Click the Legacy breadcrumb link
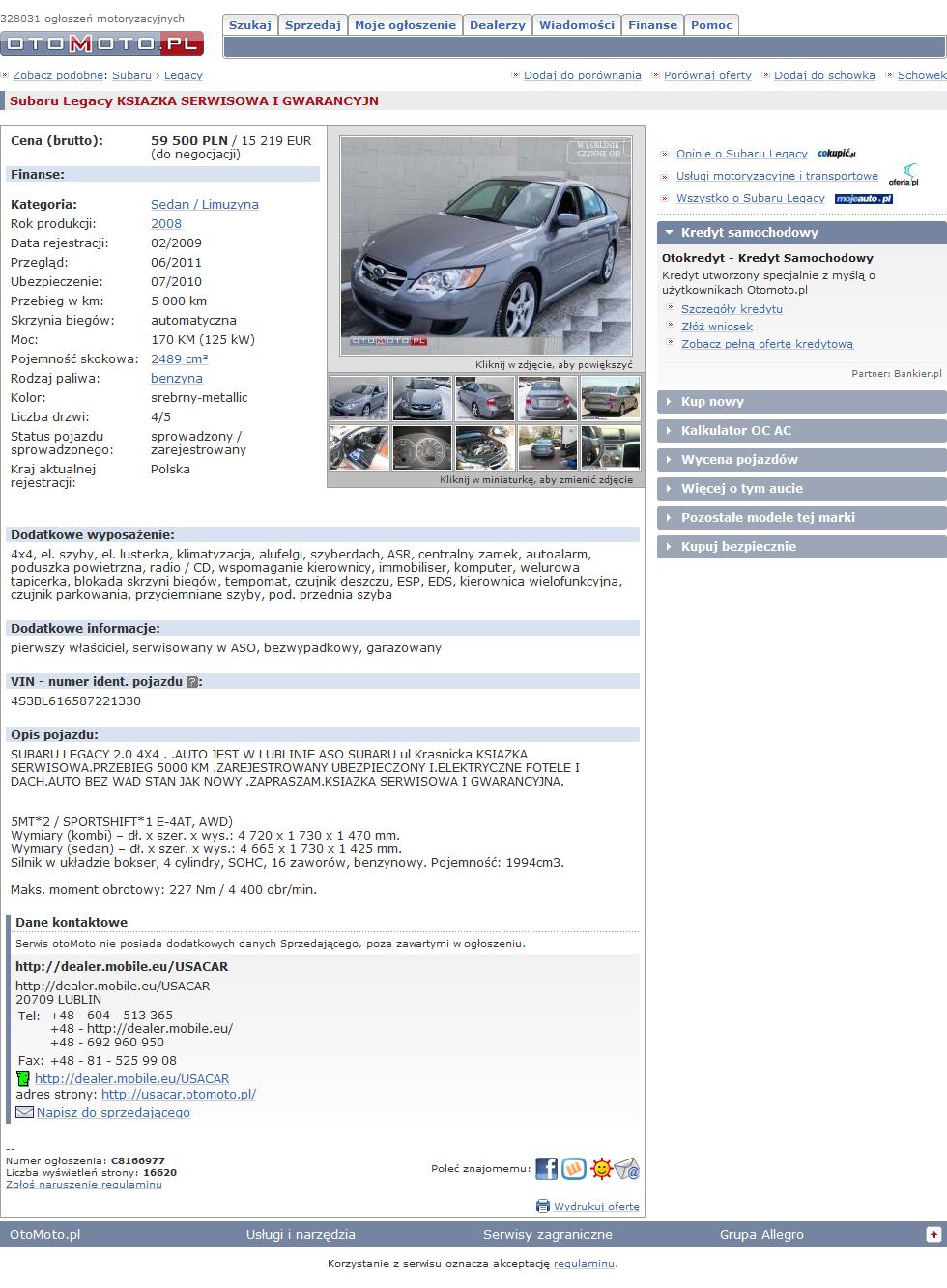 coord(184,75)
